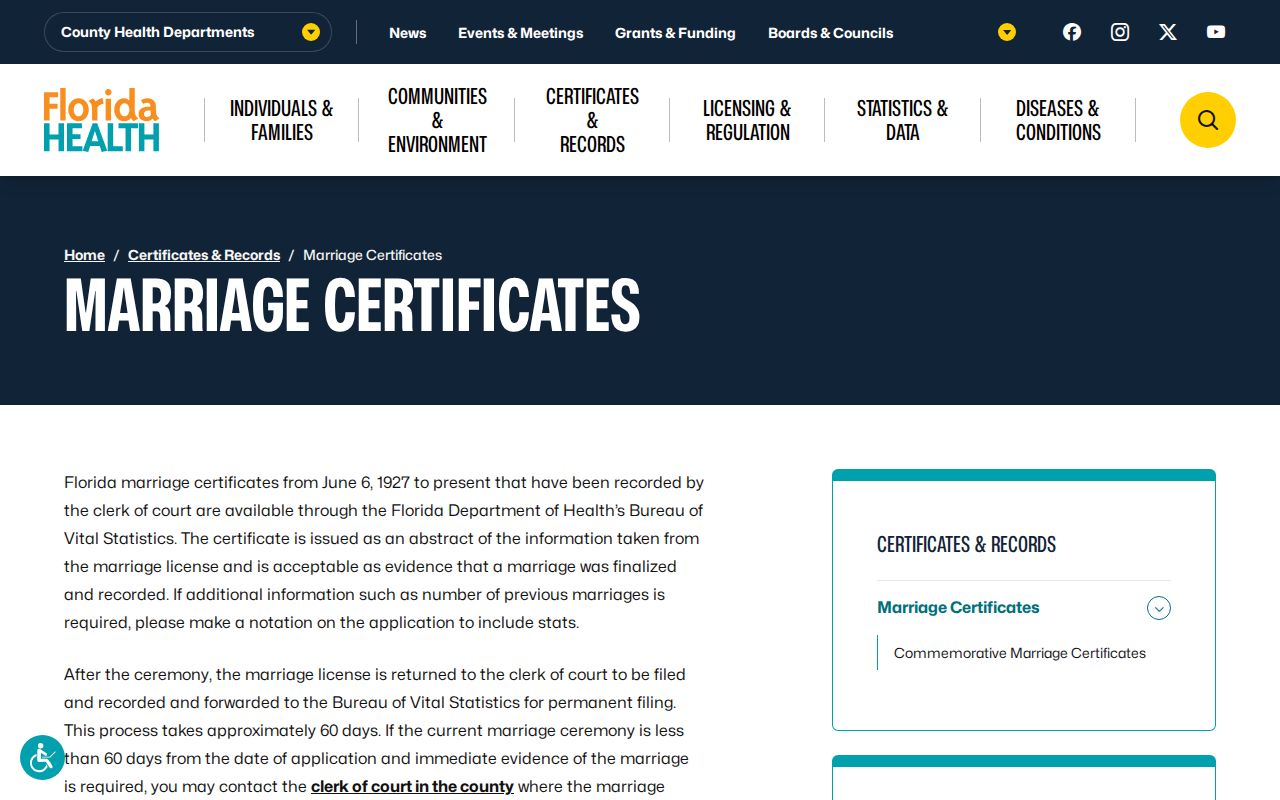Visit the Events & Meetings link
Viewport: 1280px width, 800px height.
click(521, 33)
